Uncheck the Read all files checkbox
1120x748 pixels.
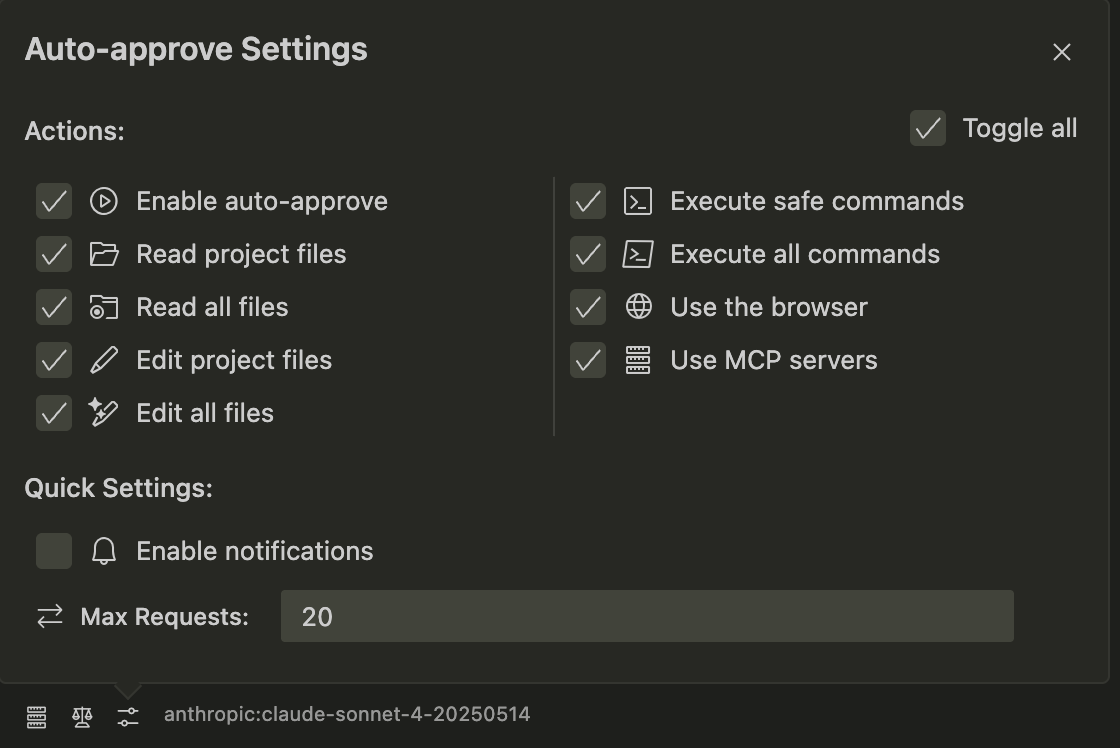coord(54,307)
